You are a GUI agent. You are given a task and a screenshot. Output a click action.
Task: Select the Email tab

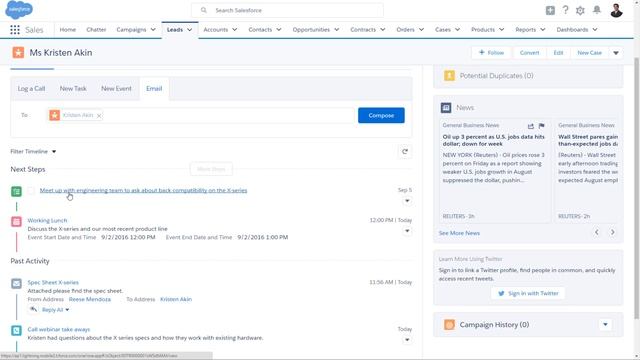coord(154,89)
